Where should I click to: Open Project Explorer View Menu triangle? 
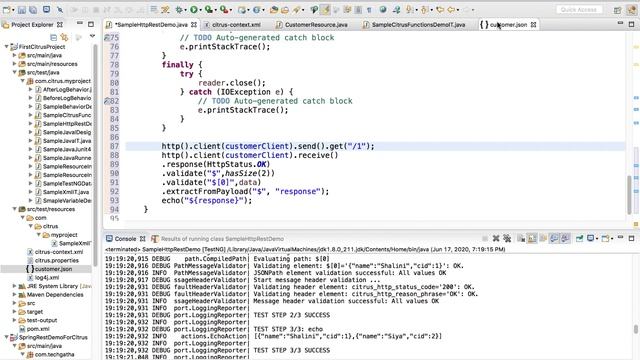[x=92, y=37]
